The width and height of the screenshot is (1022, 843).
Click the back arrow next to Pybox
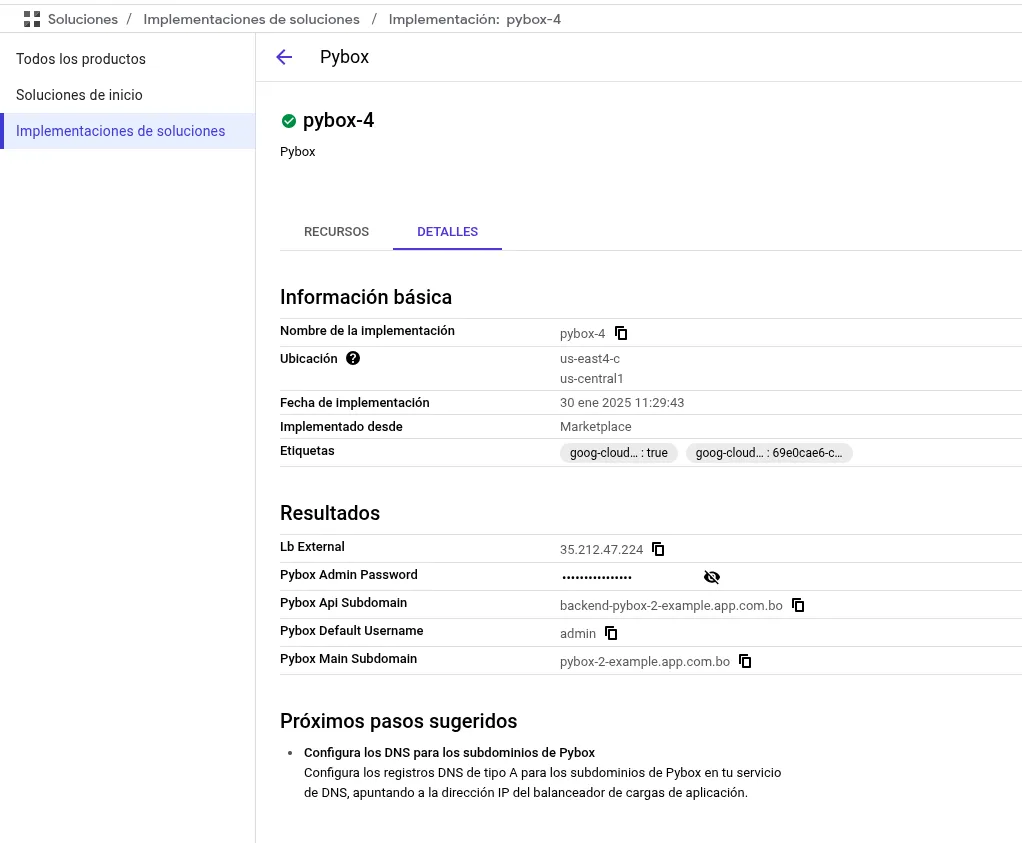284,57
